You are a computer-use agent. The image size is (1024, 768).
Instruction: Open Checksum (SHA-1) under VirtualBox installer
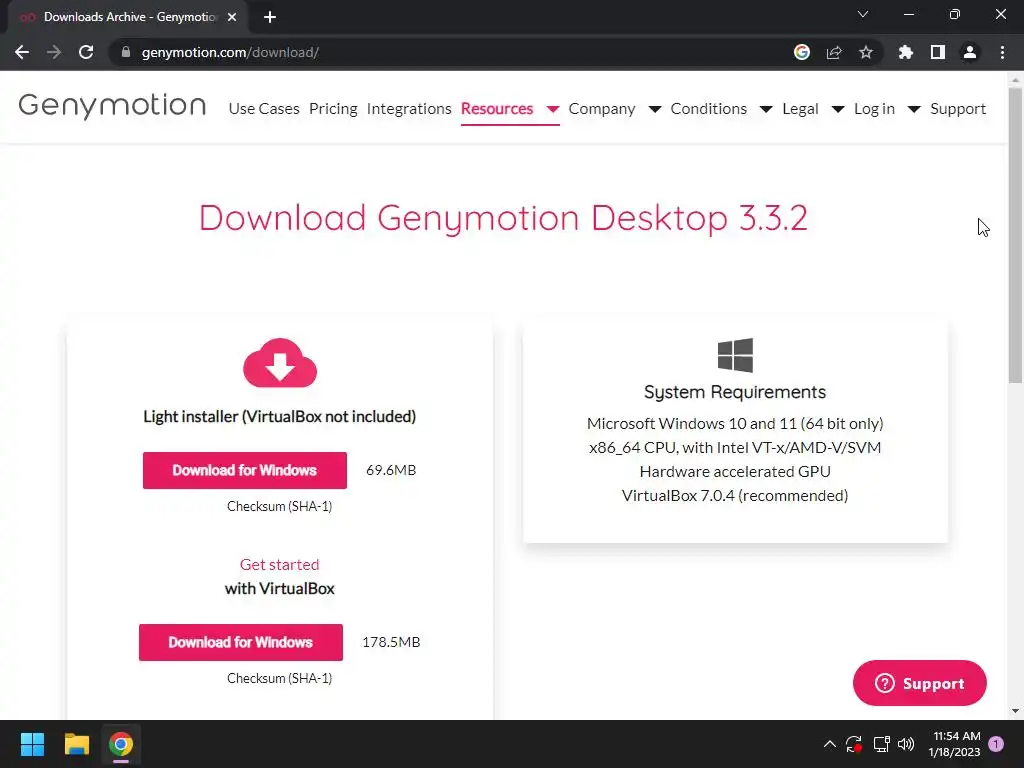(280, 678)
